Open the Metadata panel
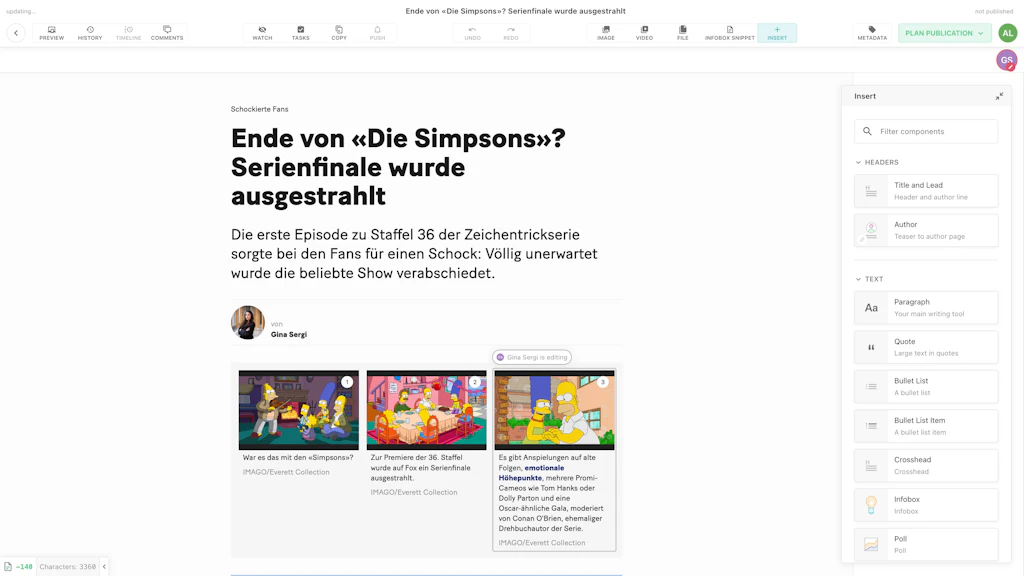 coord(872,33)
